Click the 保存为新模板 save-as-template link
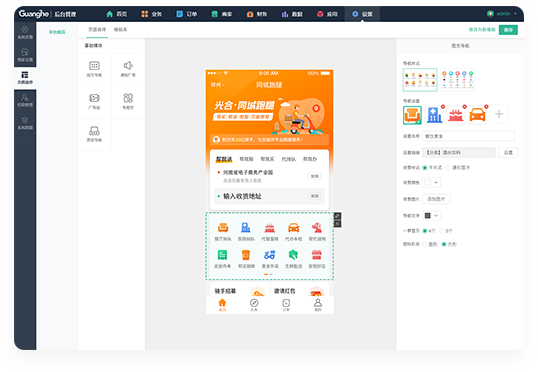This screenshot has height=372, width=538. pos(482,30)
